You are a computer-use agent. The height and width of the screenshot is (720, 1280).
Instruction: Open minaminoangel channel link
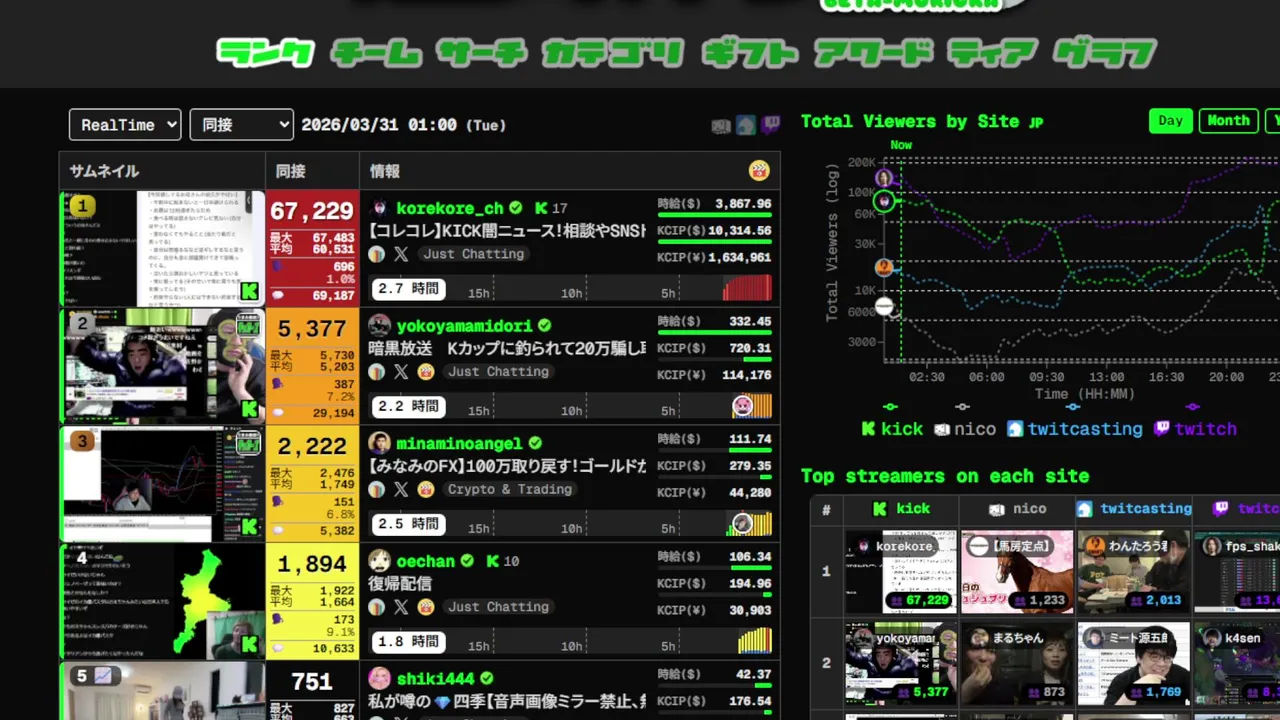pyautogui.click(x=460, y=443)
